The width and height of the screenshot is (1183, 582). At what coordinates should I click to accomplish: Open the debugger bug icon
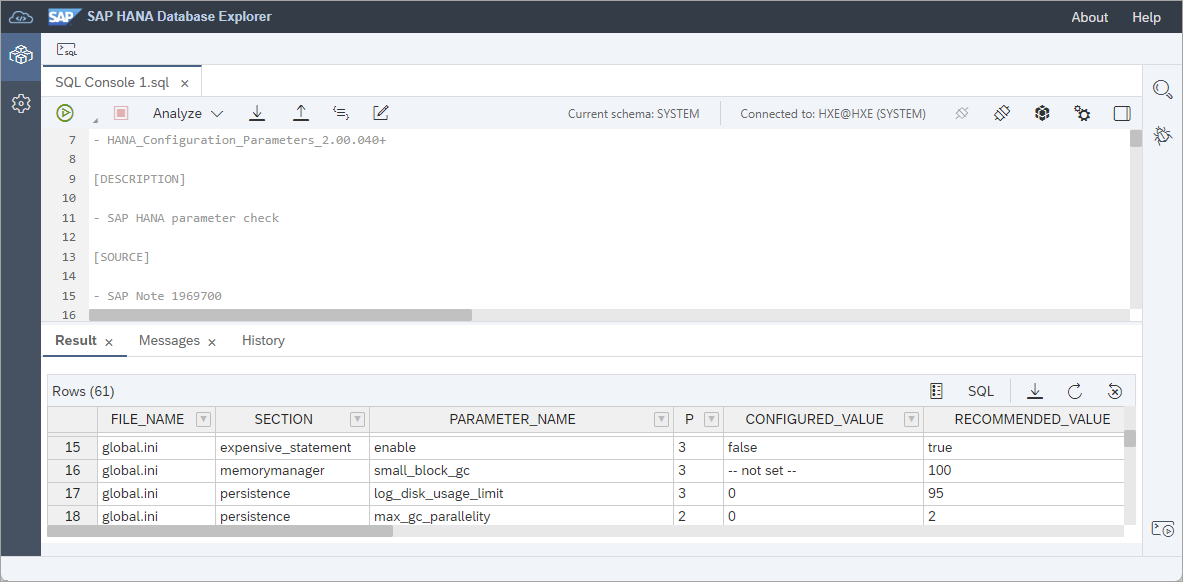click(x=1163, y=135)
